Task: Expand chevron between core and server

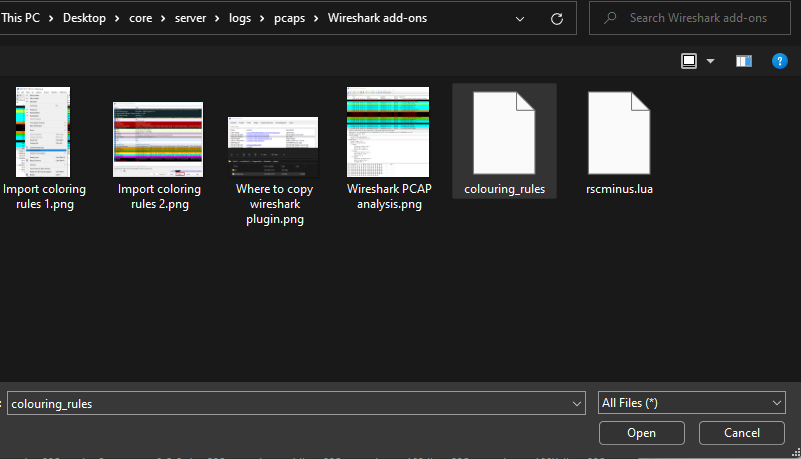Action: pyautogui.click(x=163, y=19)
